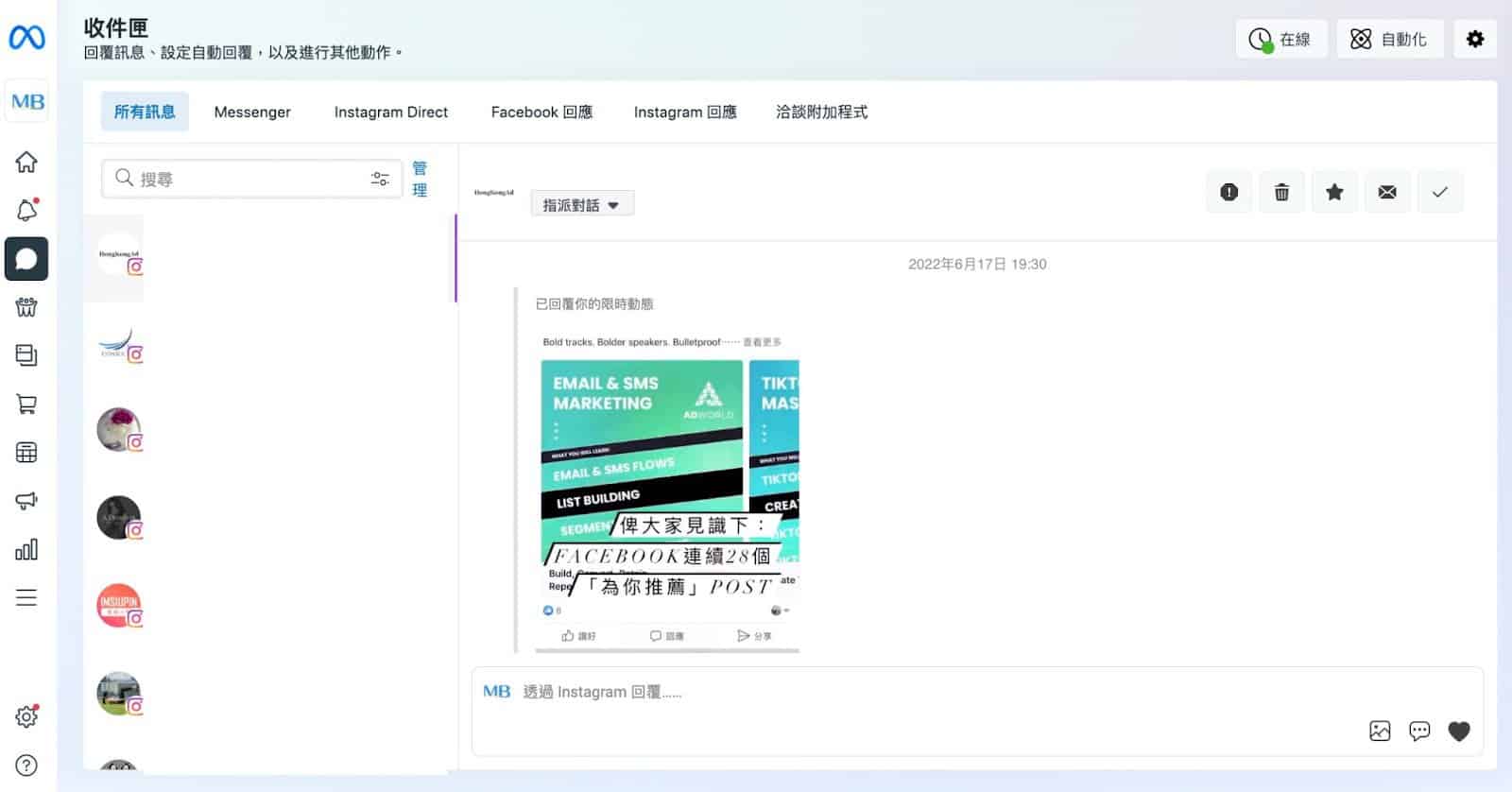This screenshot has height=792, width=1512.
Task: Send a heart reaction
Action: tap(1459, 731)
